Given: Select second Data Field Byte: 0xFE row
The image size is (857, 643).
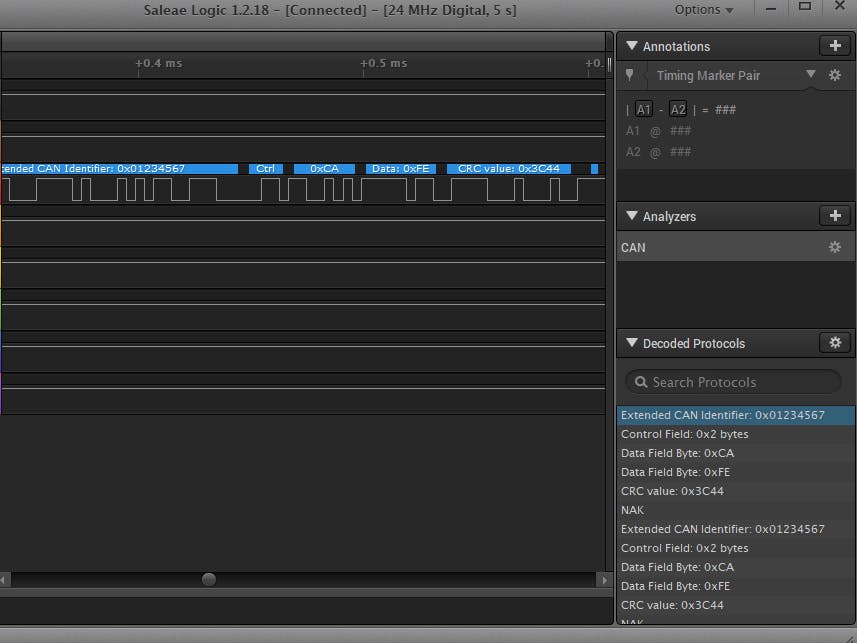Looking at the screenshot, I should tap(736, 586).
